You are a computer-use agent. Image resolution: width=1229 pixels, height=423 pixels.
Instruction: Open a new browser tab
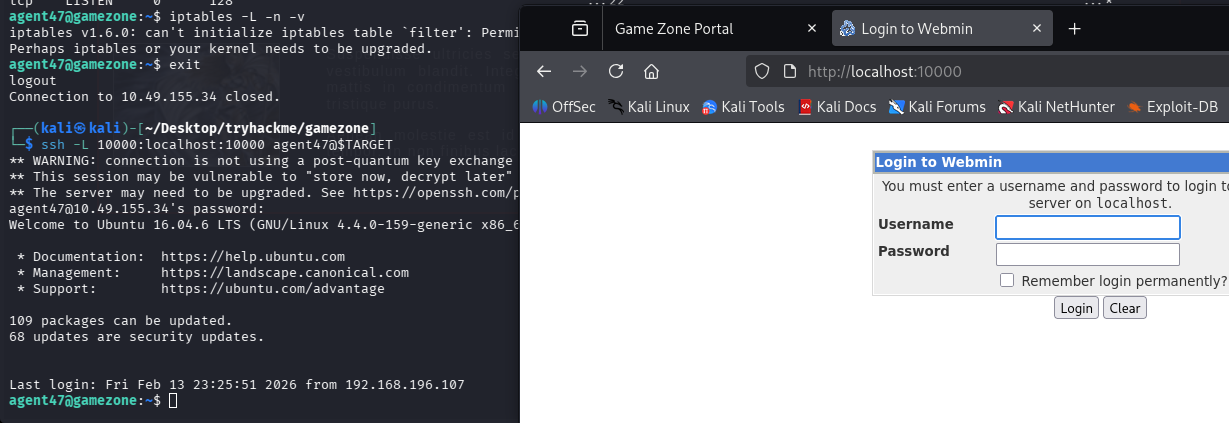(x=1075, y=29)
